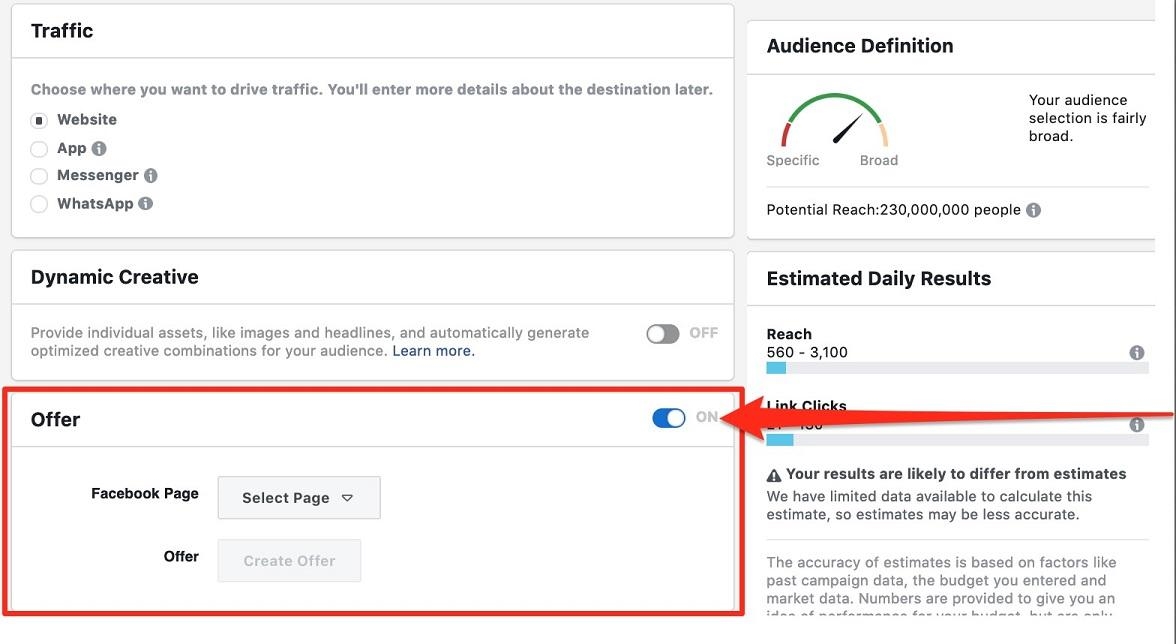Click the Estimated Daily Results heading

tap(880, 278)
